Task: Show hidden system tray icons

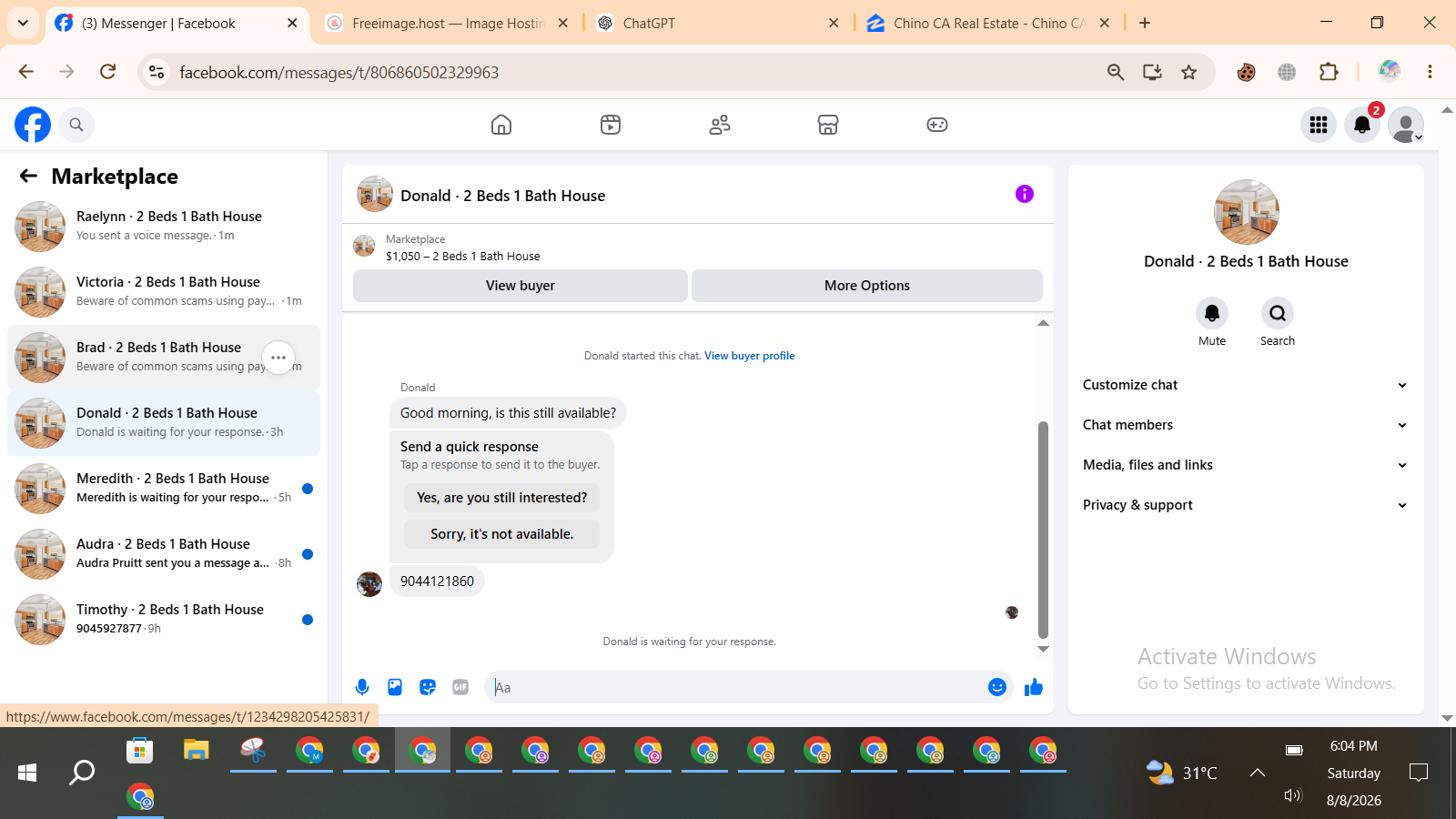Action: pos(1258,773)
